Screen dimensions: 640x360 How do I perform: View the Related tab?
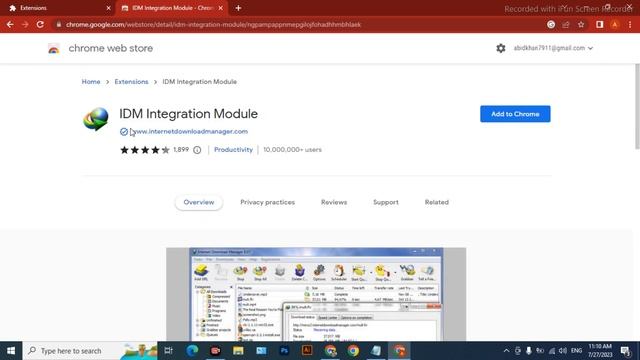(x=436, y=202)
